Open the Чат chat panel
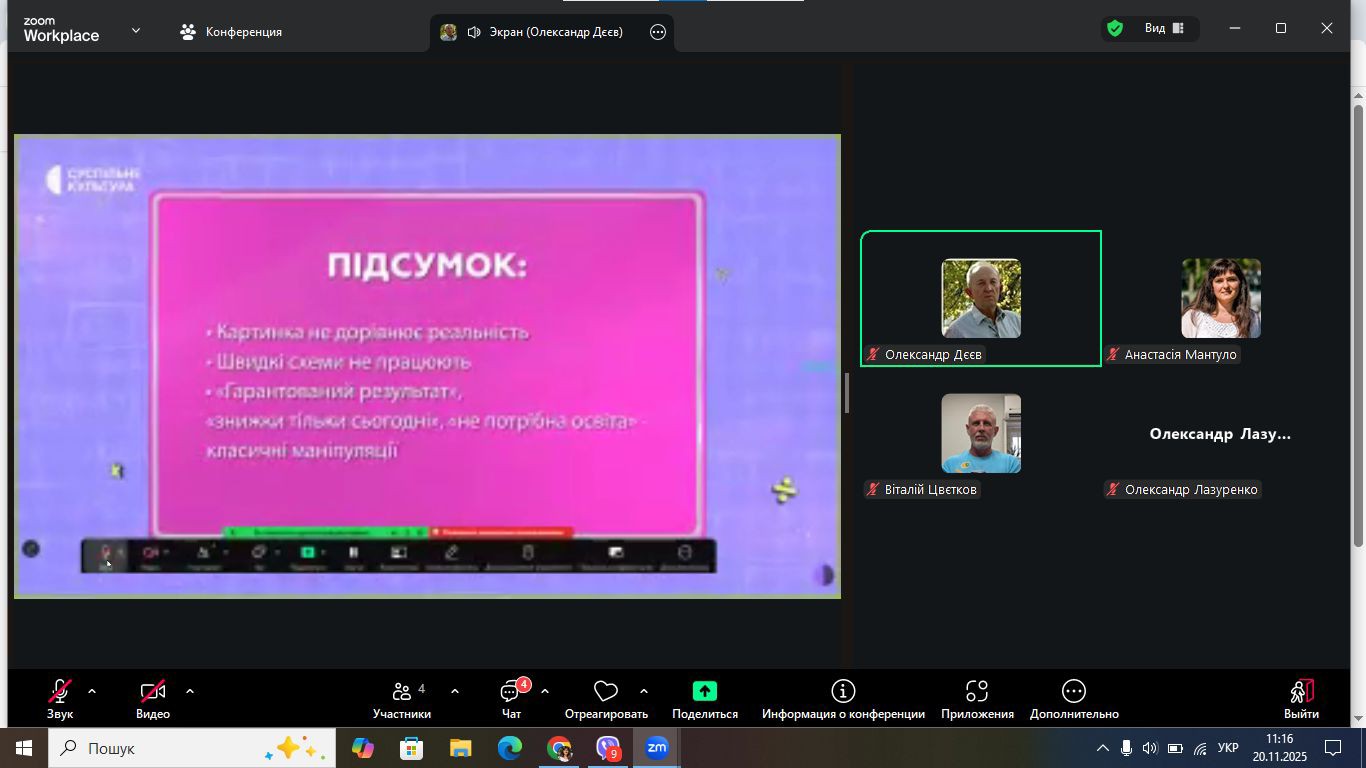The width and height of the screenshot is (1366, 768). coord(511,692)
